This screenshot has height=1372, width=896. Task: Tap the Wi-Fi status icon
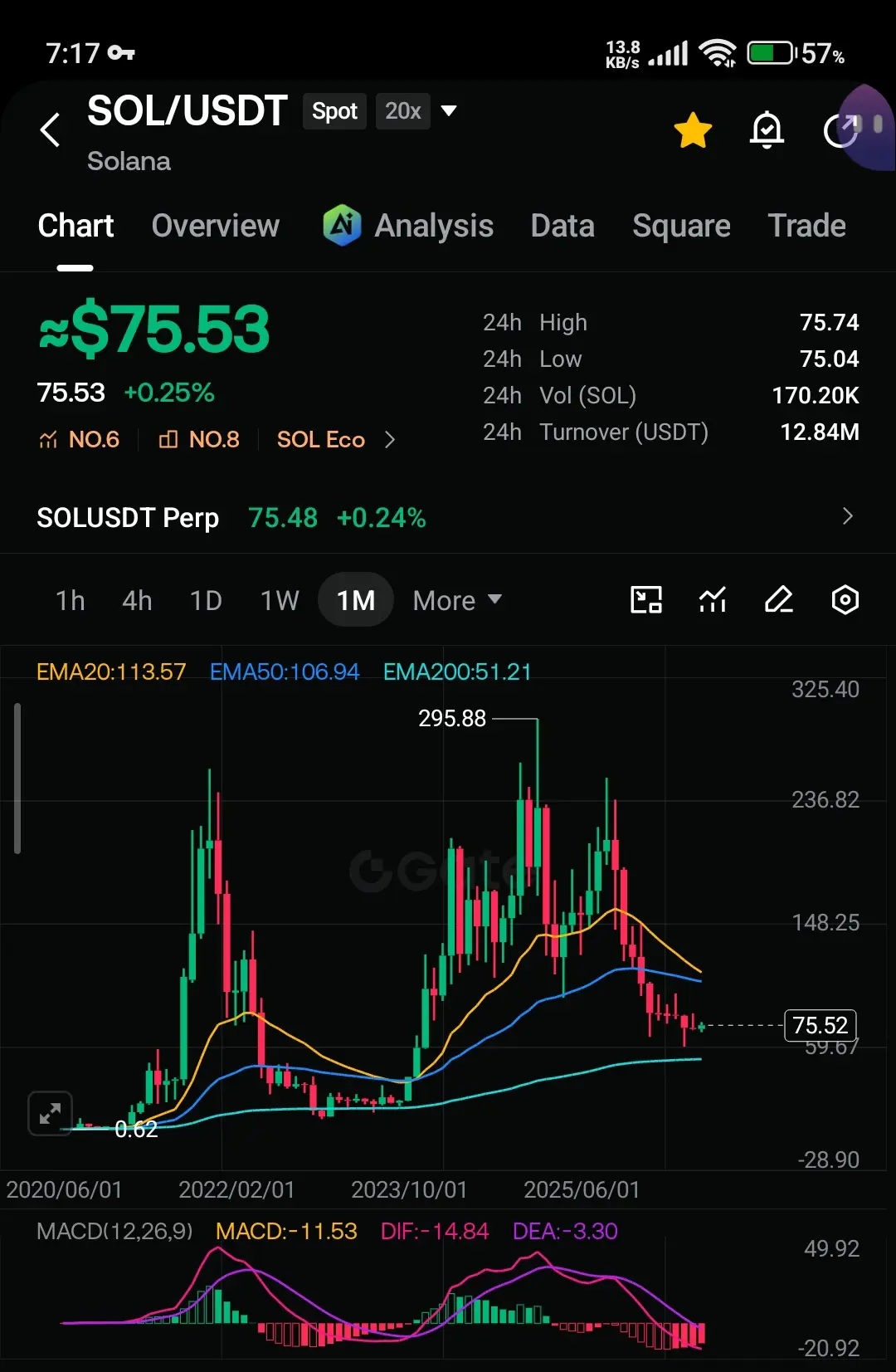pos(718,54)
